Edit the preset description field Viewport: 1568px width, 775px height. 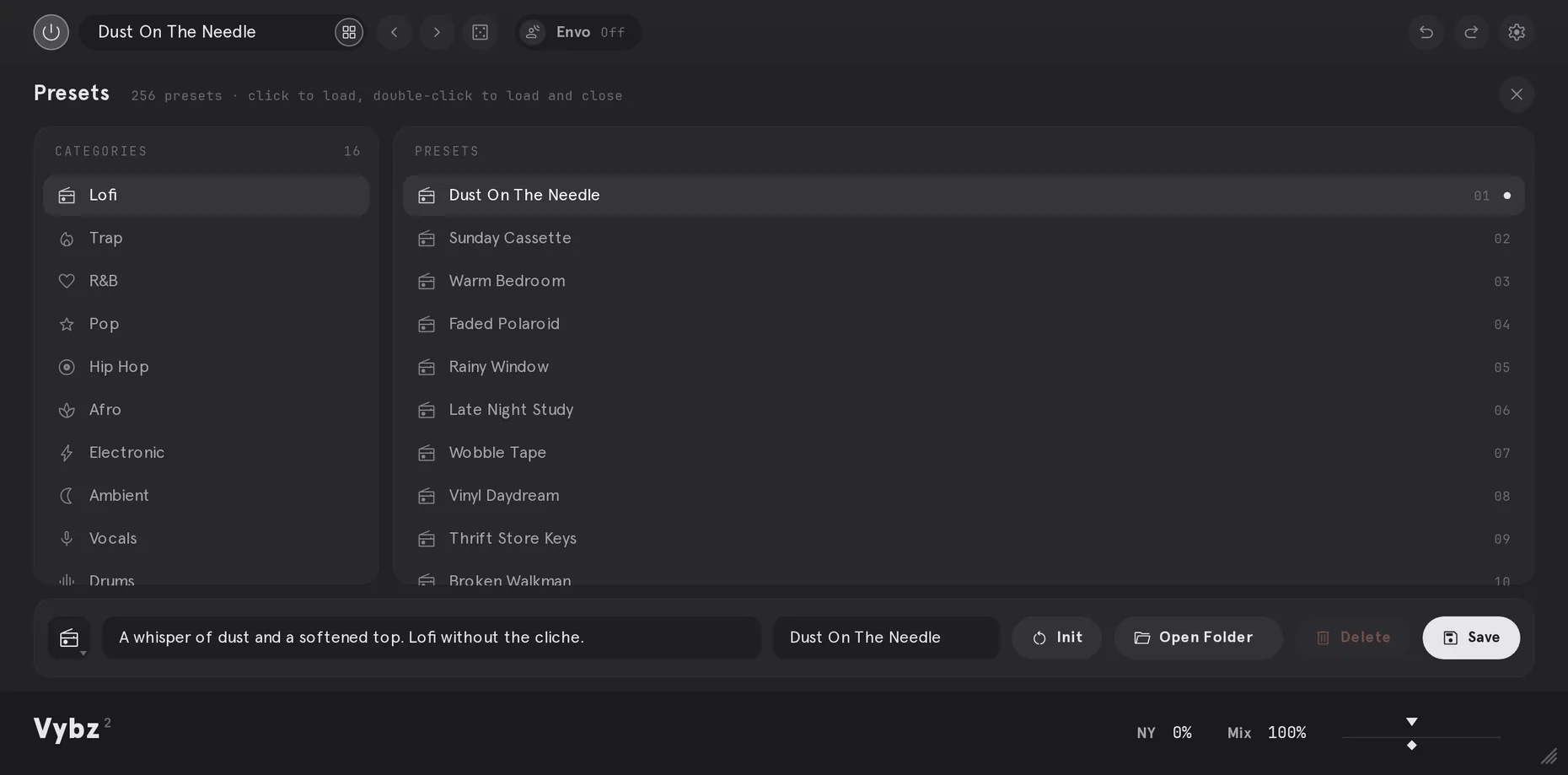432,638
